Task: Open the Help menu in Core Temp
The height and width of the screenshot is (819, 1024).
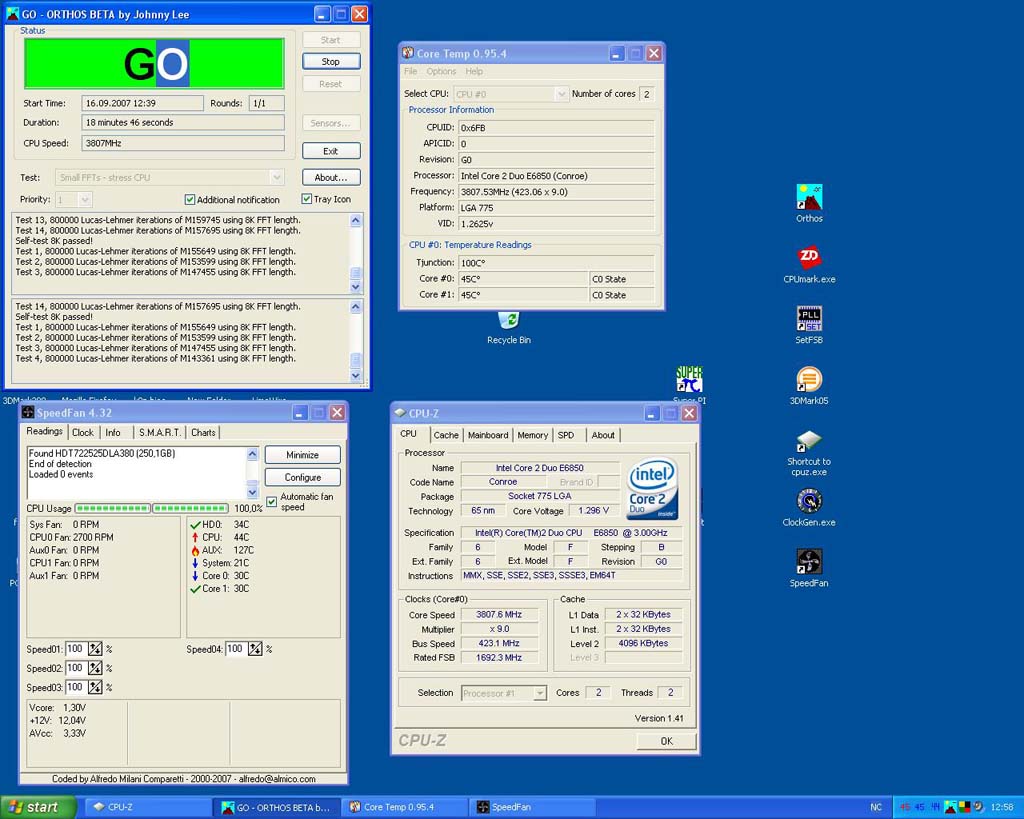Action: (x=474, y=71)
